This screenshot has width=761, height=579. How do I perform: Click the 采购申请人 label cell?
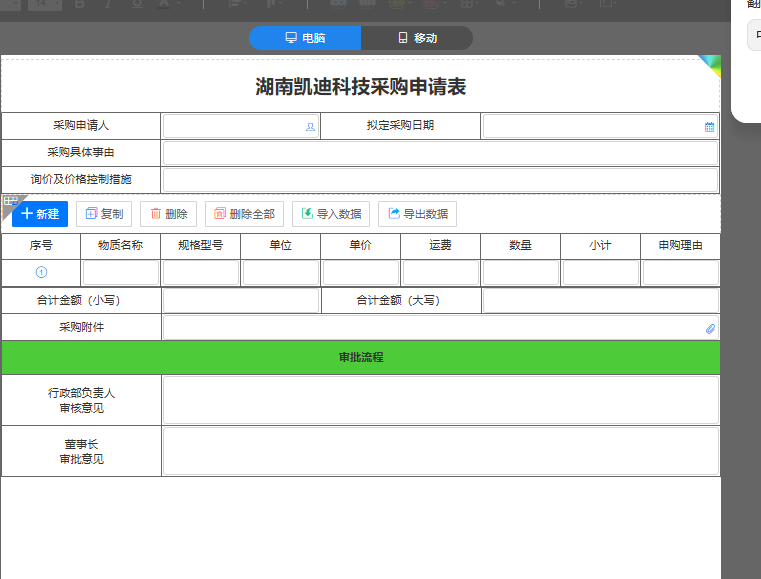pos(81,126)
